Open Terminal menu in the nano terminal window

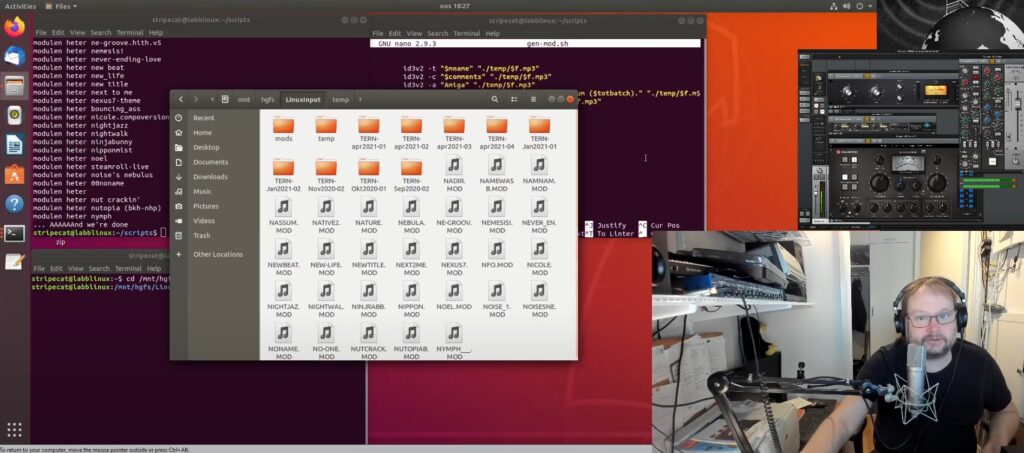(466, 33)
